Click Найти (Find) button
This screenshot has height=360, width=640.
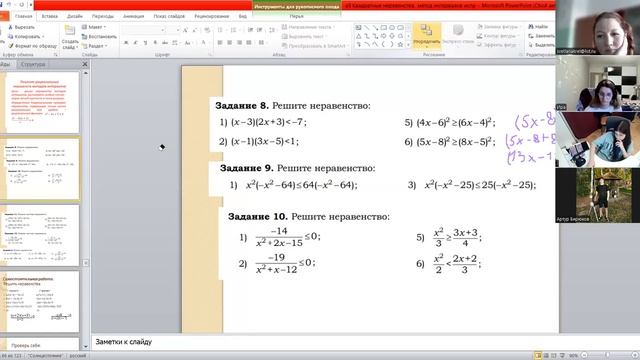538,27
